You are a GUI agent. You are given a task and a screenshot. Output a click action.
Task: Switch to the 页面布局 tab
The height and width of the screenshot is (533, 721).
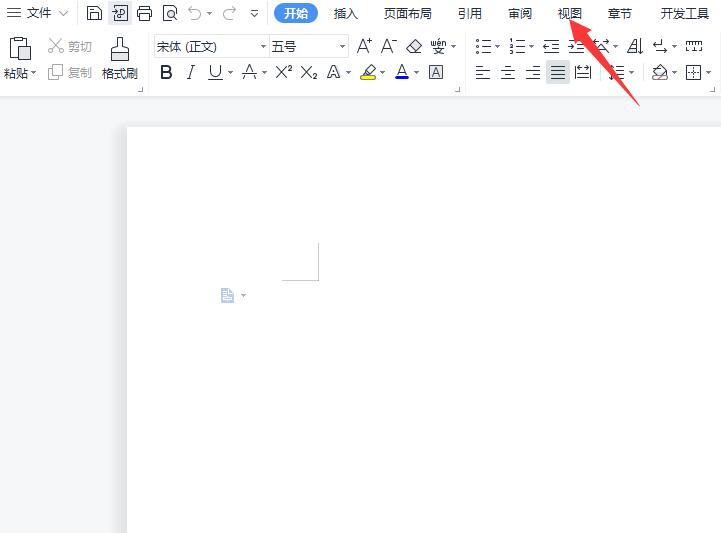[408, 13]
